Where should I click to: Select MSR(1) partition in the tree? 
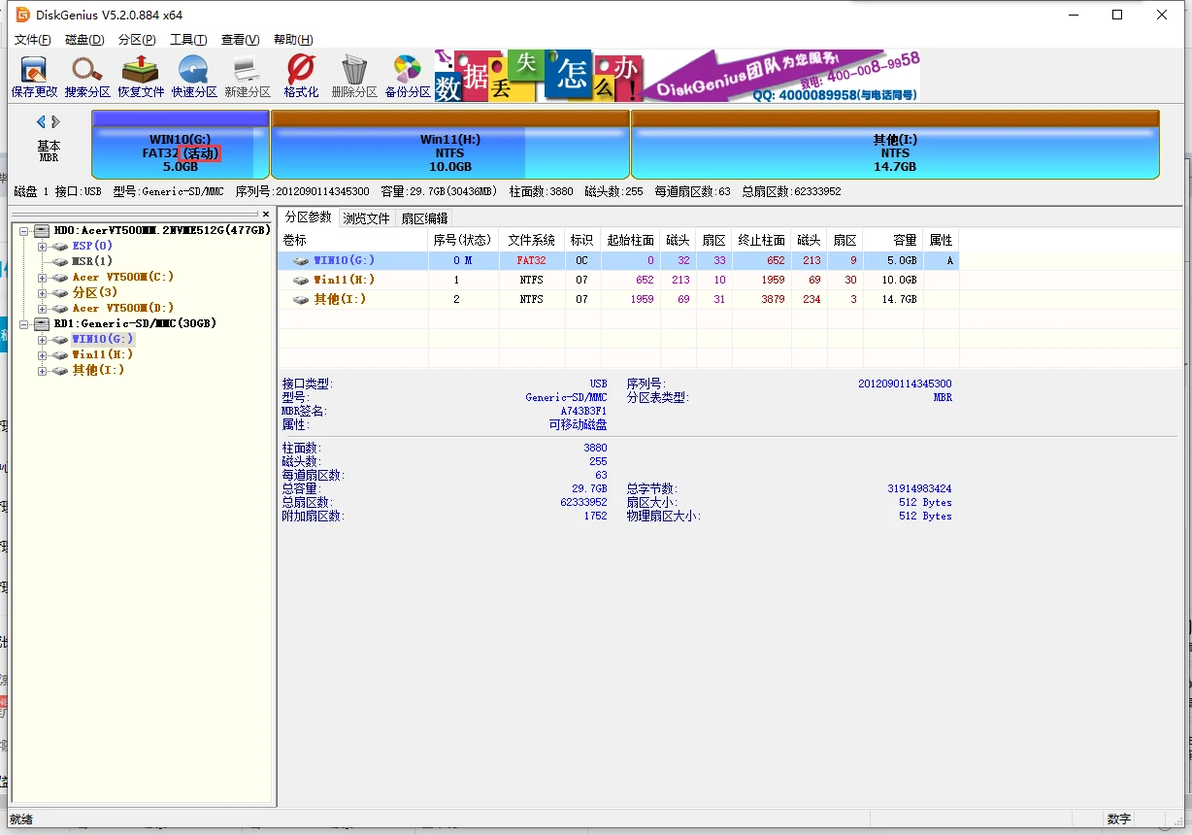92,261
